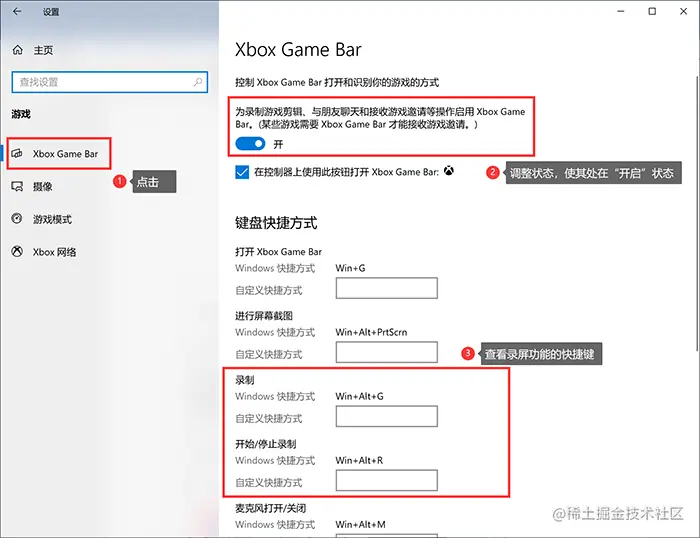Open the Xbox 网络 icon
The image size is (700, 538).
[17, 251]
